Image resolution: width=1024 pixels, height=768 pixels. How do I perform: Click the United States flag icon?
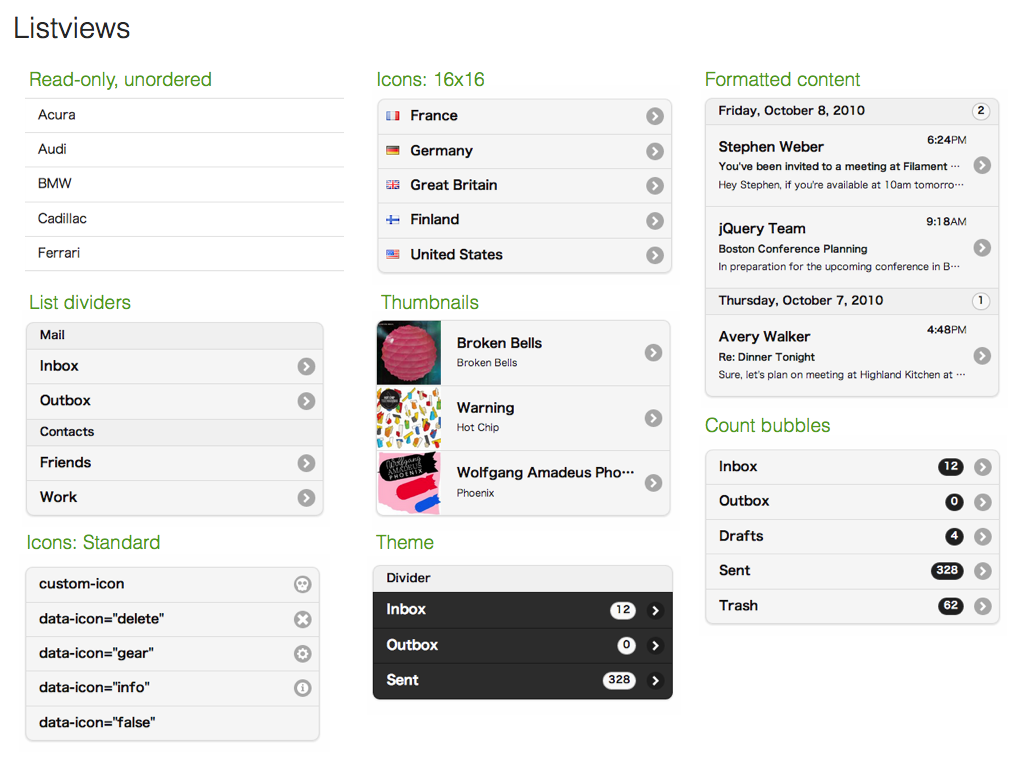393,255
